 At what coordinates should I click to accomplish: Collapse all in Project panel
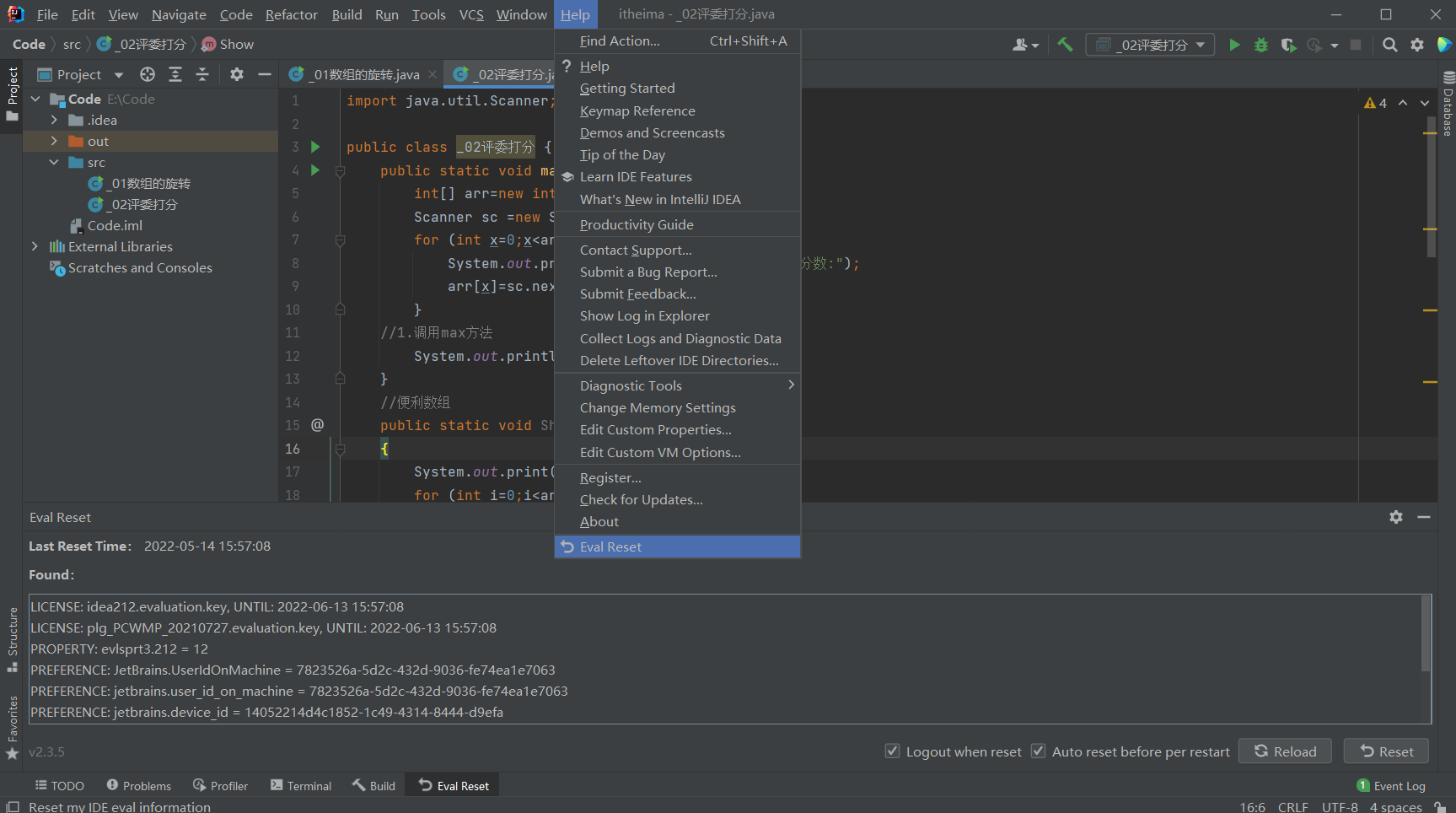tap(202, 74)
